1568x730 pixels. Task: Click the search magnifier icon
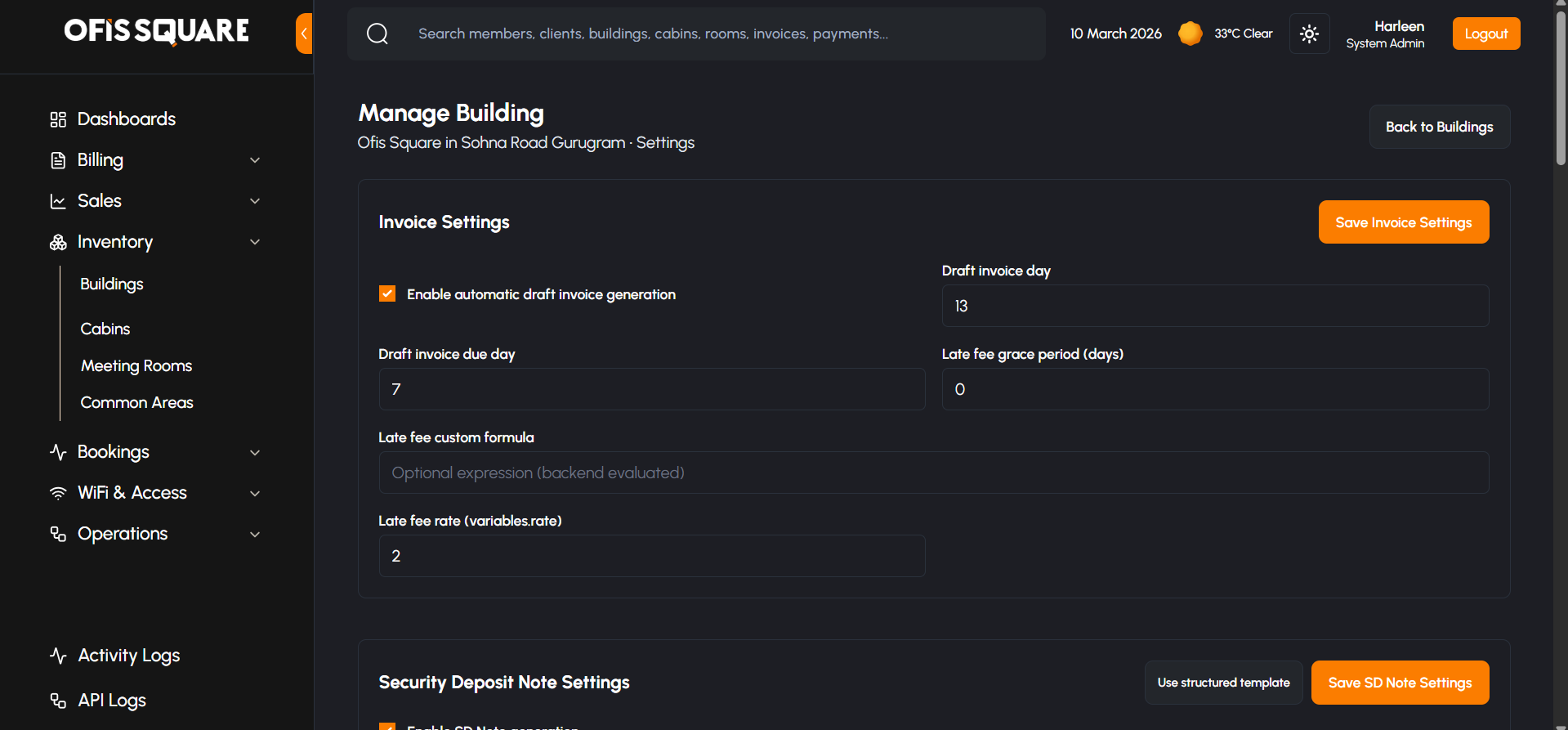click(x=377, y=34)
